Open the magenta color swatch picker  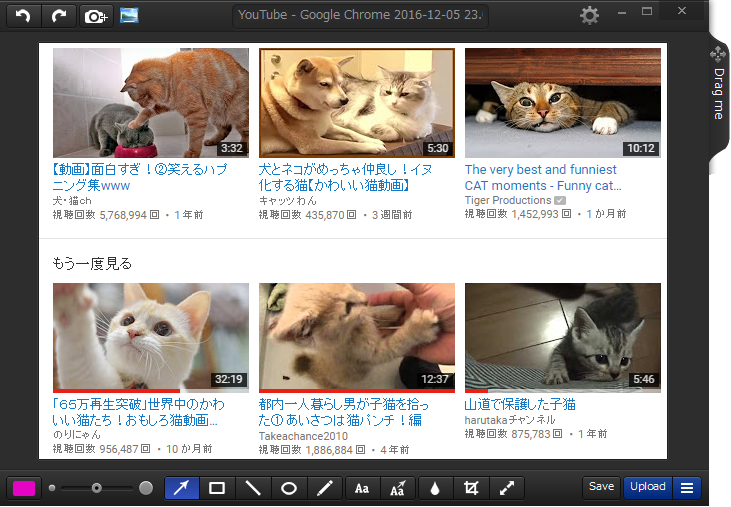coord(24,488)
